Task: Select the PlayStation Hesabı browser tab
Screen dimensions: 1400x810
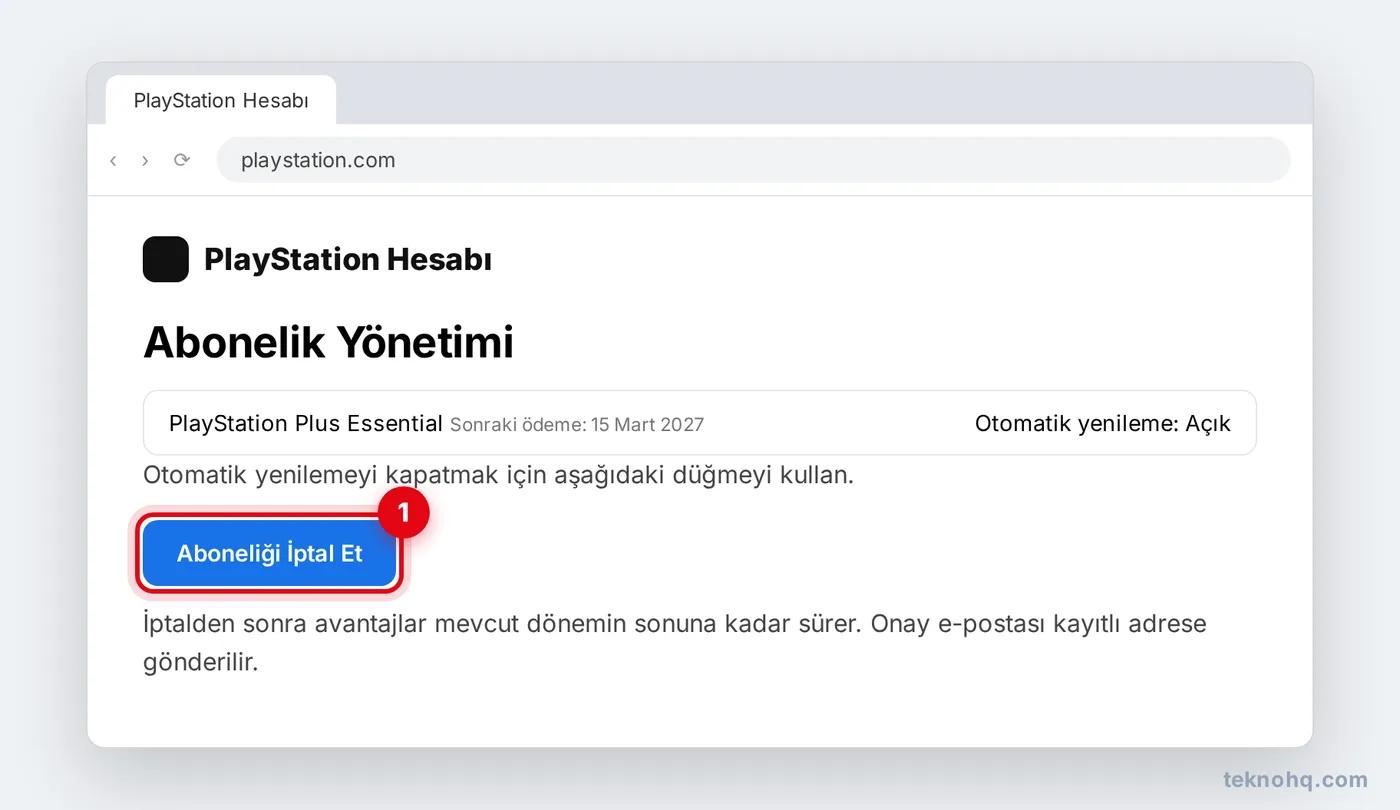Action: (x=221, y=101)
